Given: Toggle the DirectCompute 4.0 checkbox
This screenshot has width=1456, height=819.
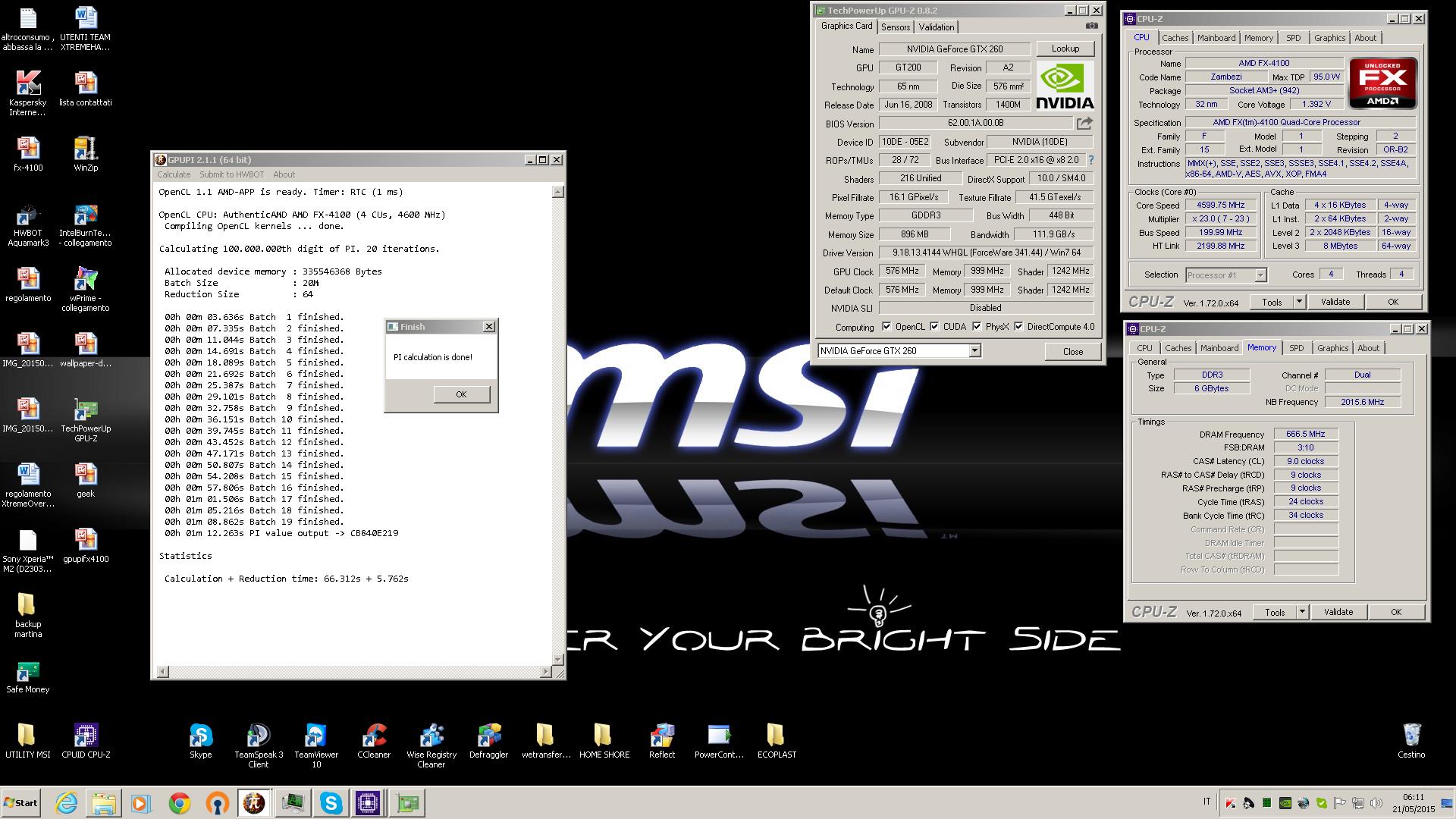Looking at the screenshot, I should (1018, 327).
